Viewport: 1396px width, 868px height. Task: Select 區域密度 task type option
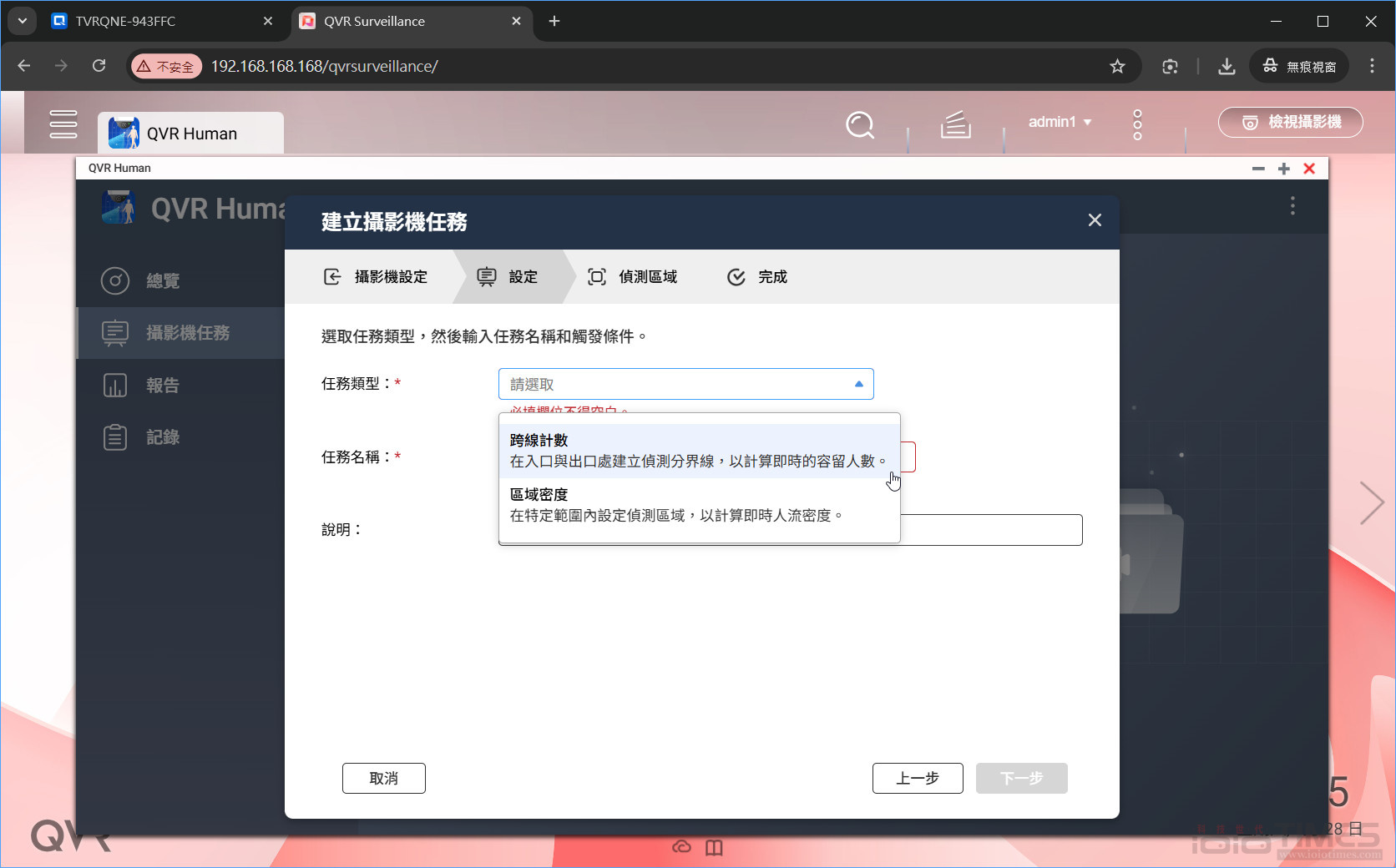pyautogui.click(x=700, y=504)
